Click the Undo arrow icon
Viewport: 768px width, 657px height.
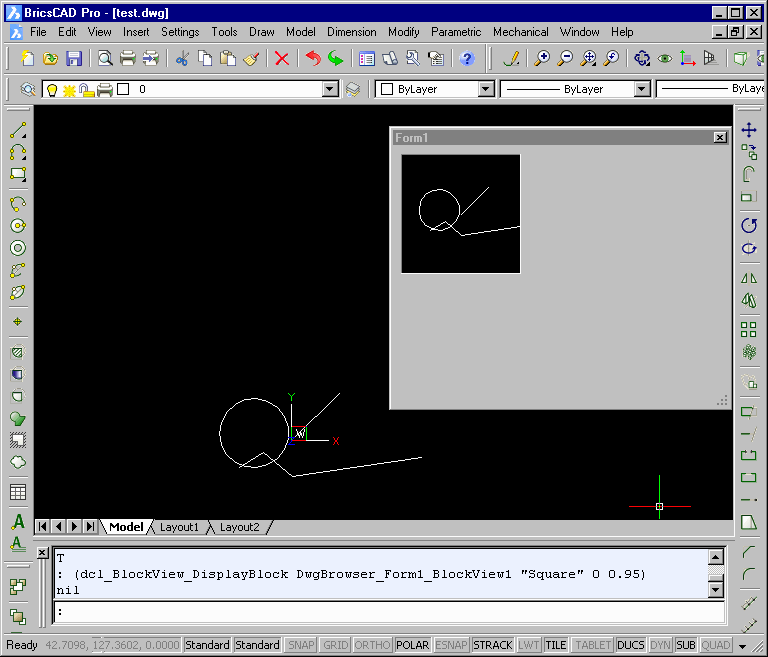[312, 59]
